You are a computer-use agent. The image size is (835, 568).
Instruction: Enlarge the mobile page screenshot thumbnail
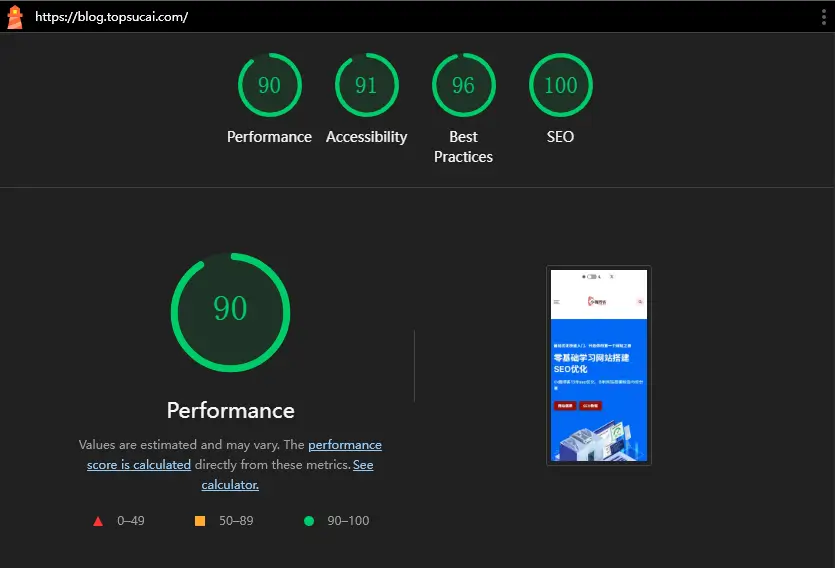click(599, 365)
